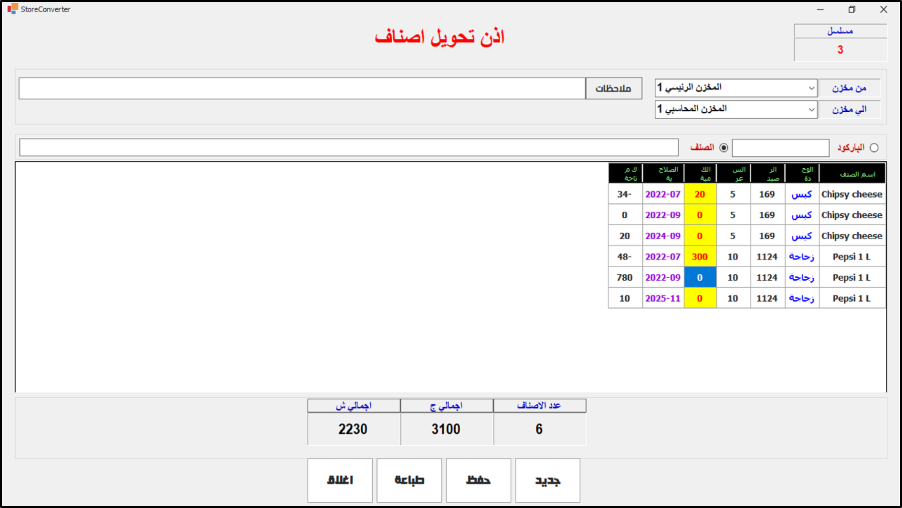The image size is (902, 508).
Task: Click the StoreConverter app icon in title bar
Action: (x=12, y=9)
